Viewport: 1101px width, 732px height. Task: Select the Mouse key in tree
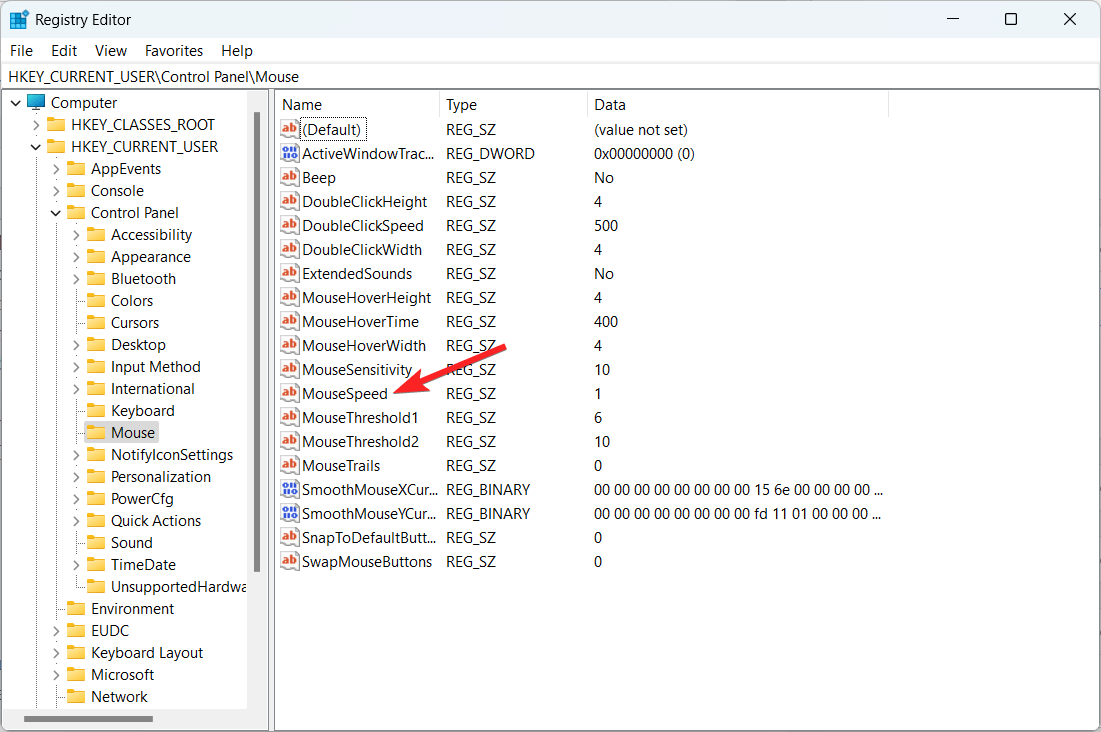coord(133,433)
